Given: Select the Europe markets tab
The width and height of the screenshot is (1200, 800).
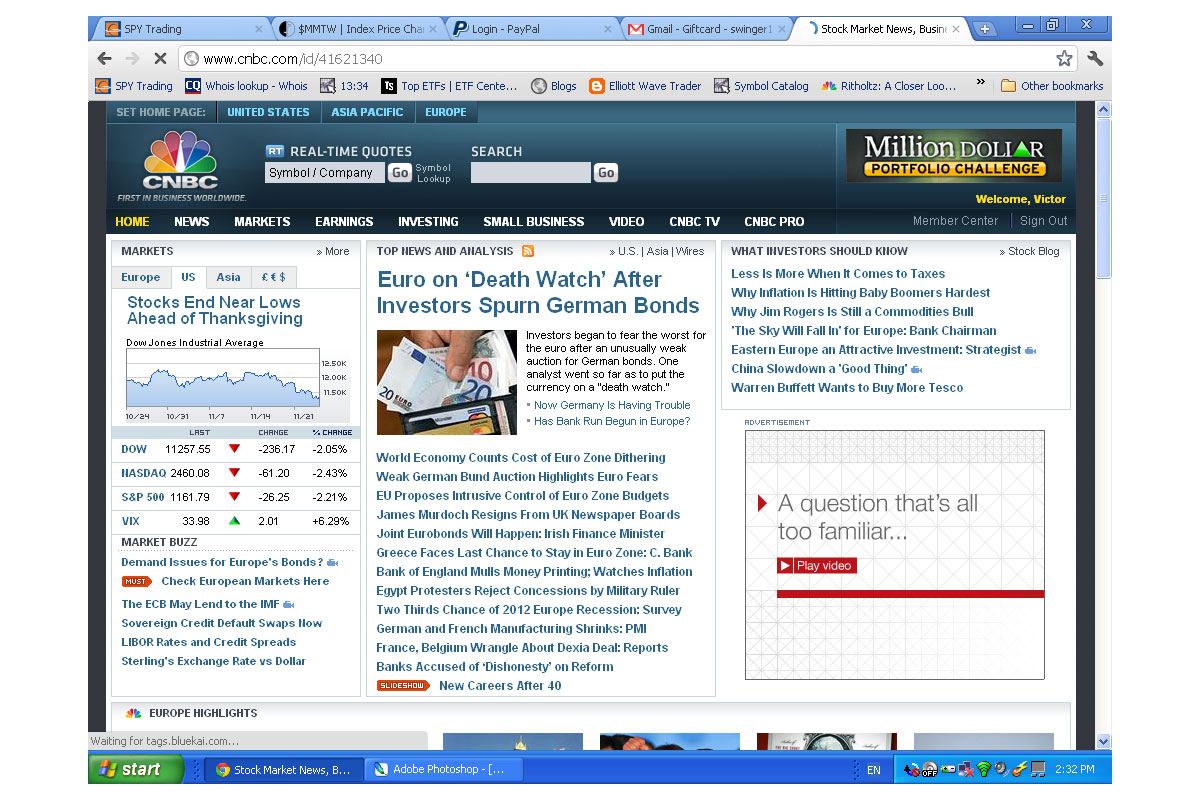Looking at the screenshot, I should 141,277.
